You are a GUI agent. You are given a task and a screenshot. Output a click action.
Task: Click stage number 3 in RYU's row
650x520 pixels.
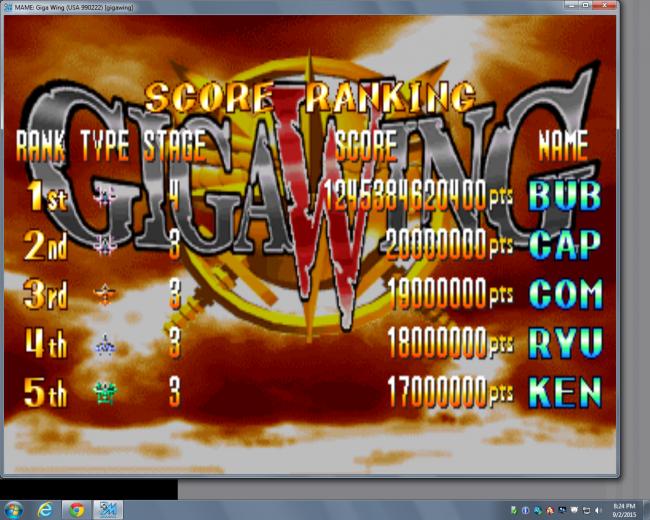(175, 343)
